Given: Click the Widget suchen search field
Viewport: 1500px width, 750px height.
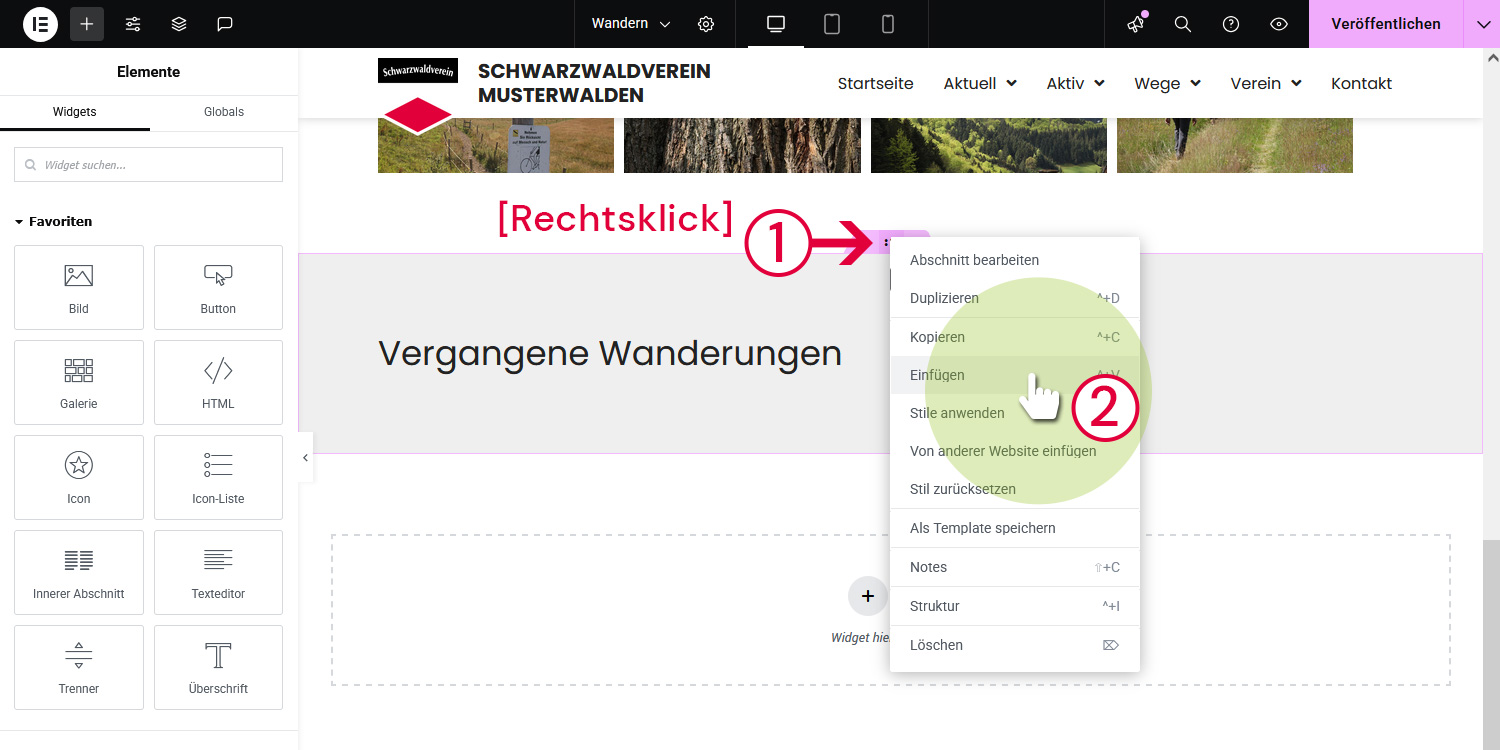Looking at the screenshot, I should point(149,165).
